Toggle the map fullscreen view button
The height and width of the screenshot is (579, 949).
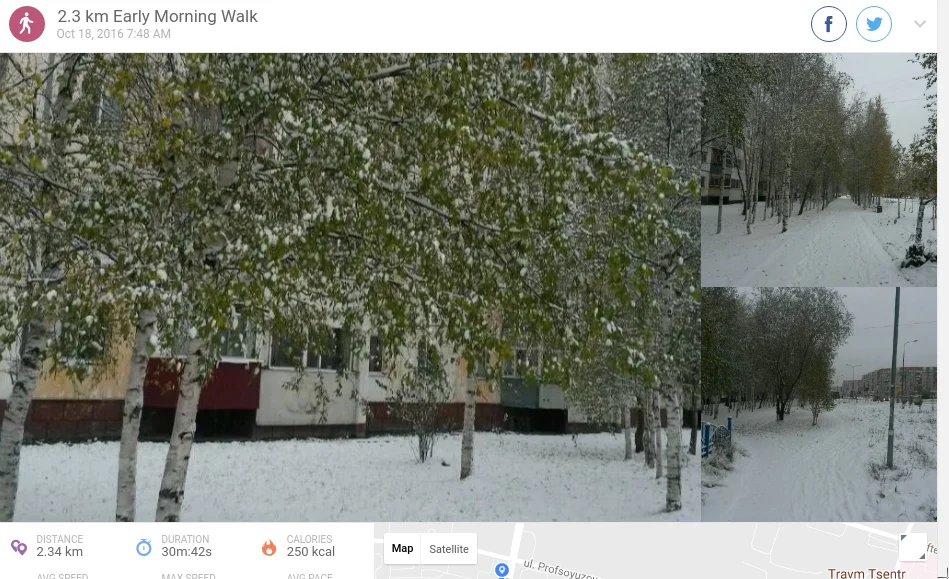click(913, 547)
